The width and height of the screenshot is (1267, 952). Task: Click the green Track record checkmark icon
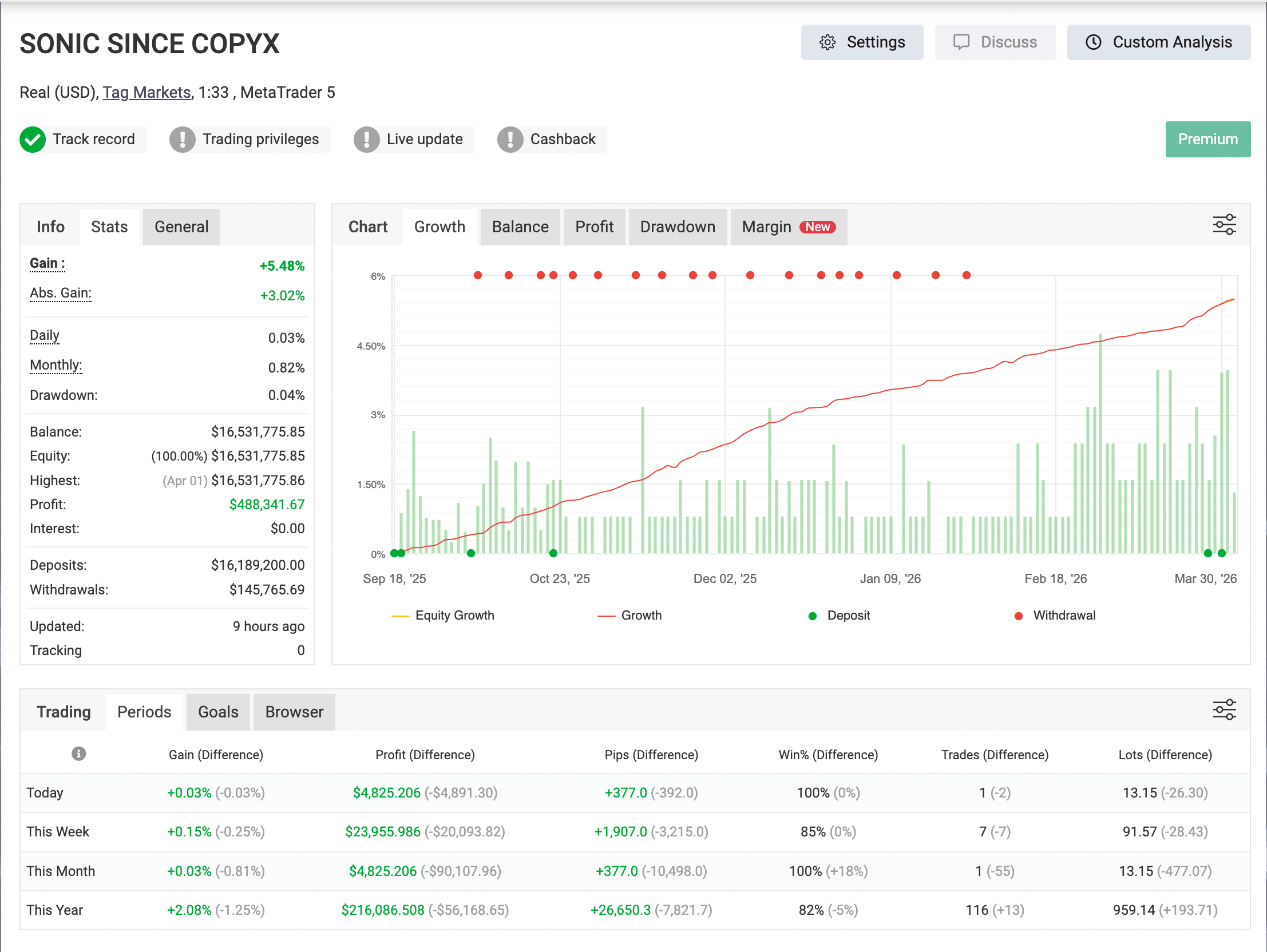point(33,139)
